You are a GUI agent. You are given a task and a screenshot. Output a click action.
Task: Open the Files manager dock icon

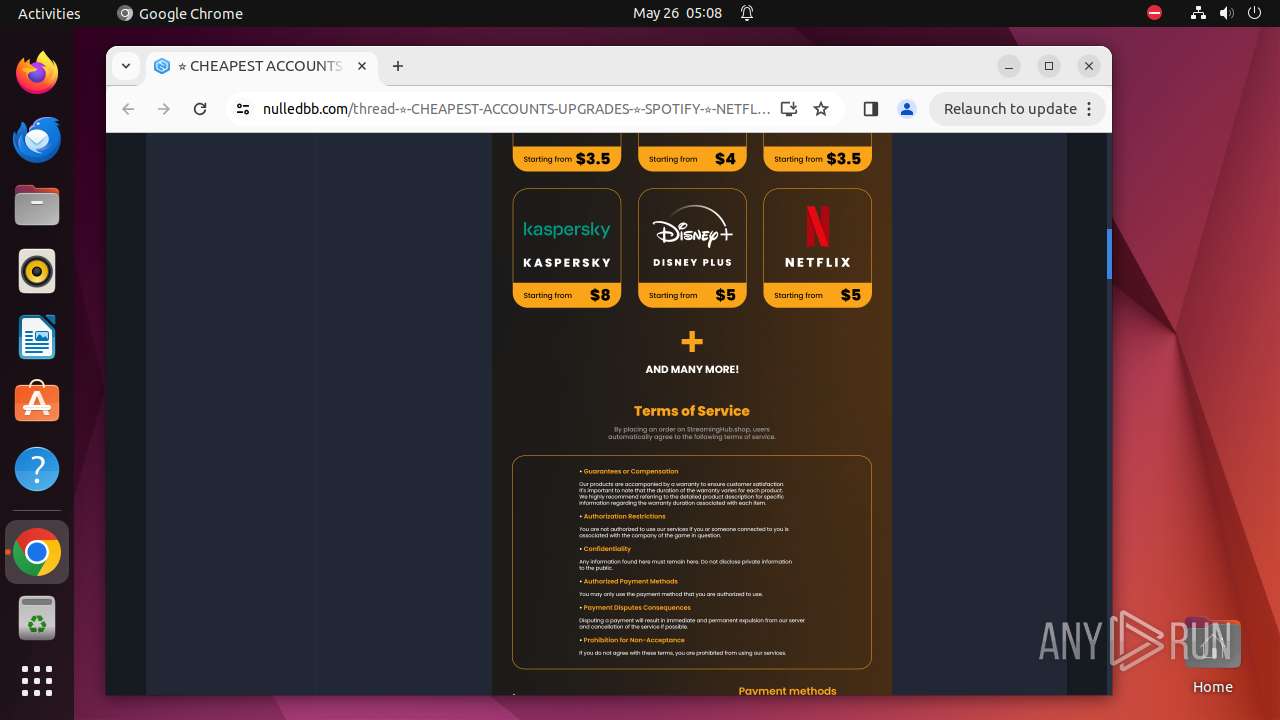[x=37, y=205]
